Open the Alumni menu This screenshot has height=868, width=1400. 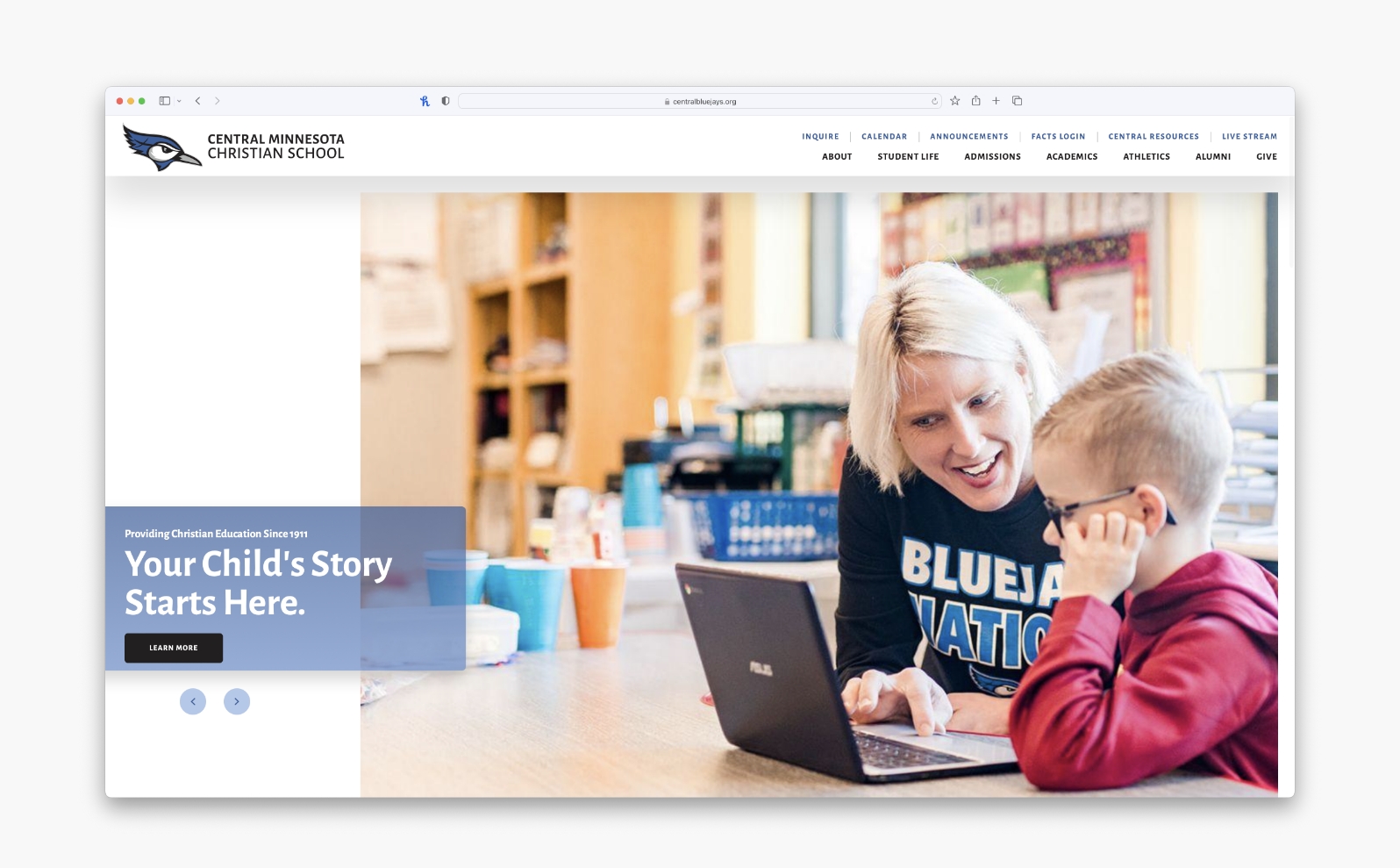1213,156
